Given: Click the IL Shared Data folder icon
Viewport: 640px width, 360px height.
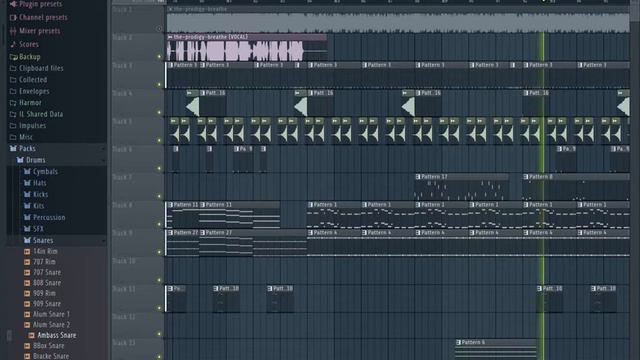Looking at the screenshot, I should coord(13,114).
